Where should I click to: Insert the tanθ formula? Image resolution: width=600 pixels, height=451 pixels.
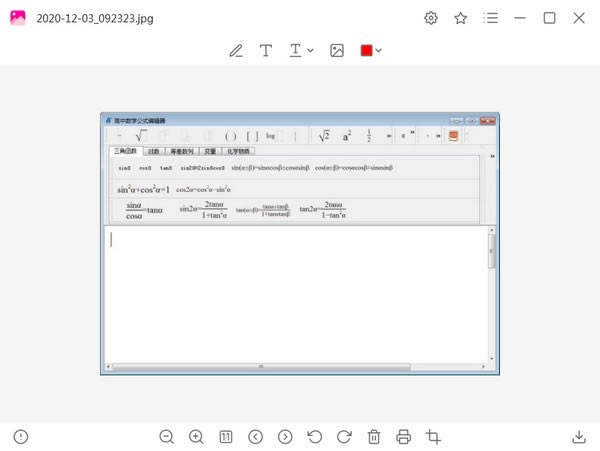pyautogui.click(x=166, y=168)
